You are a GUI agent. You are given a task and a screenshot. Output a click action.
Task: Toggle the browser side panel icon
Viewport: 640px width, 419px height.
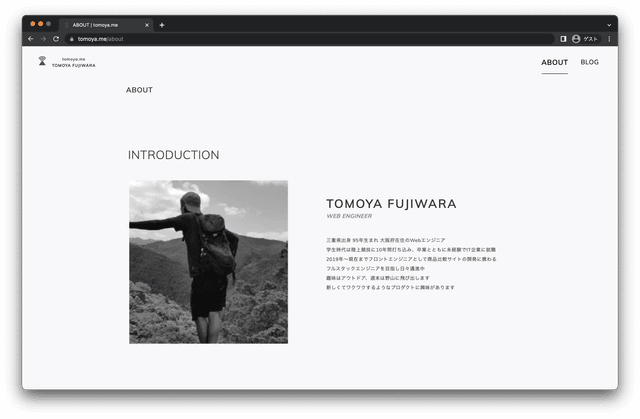click(563, 39)
